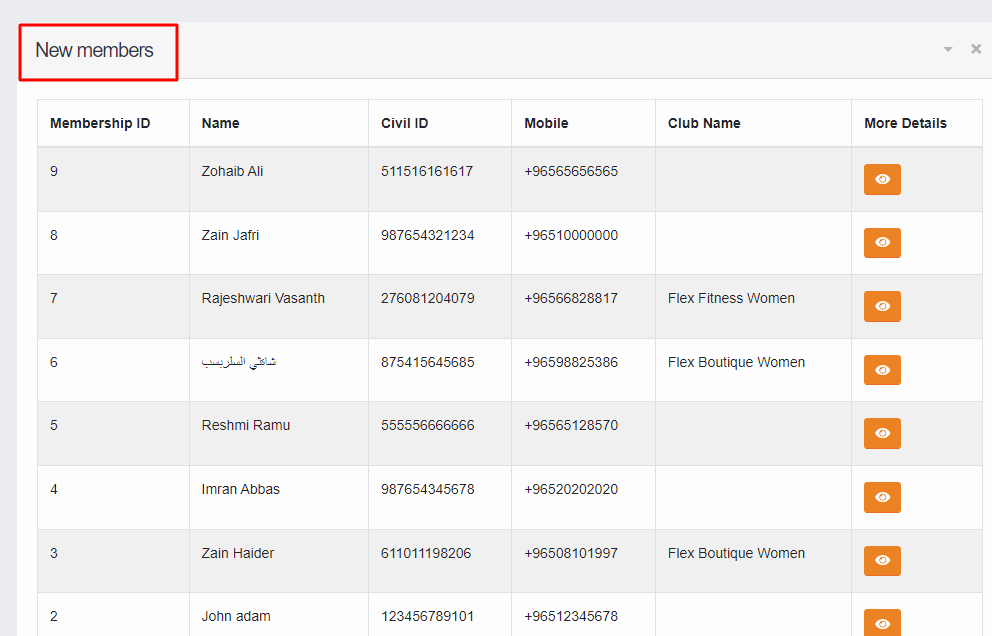The image size is (992, 636).
Task: Click the New members title
Action: (x=95, y=50)
